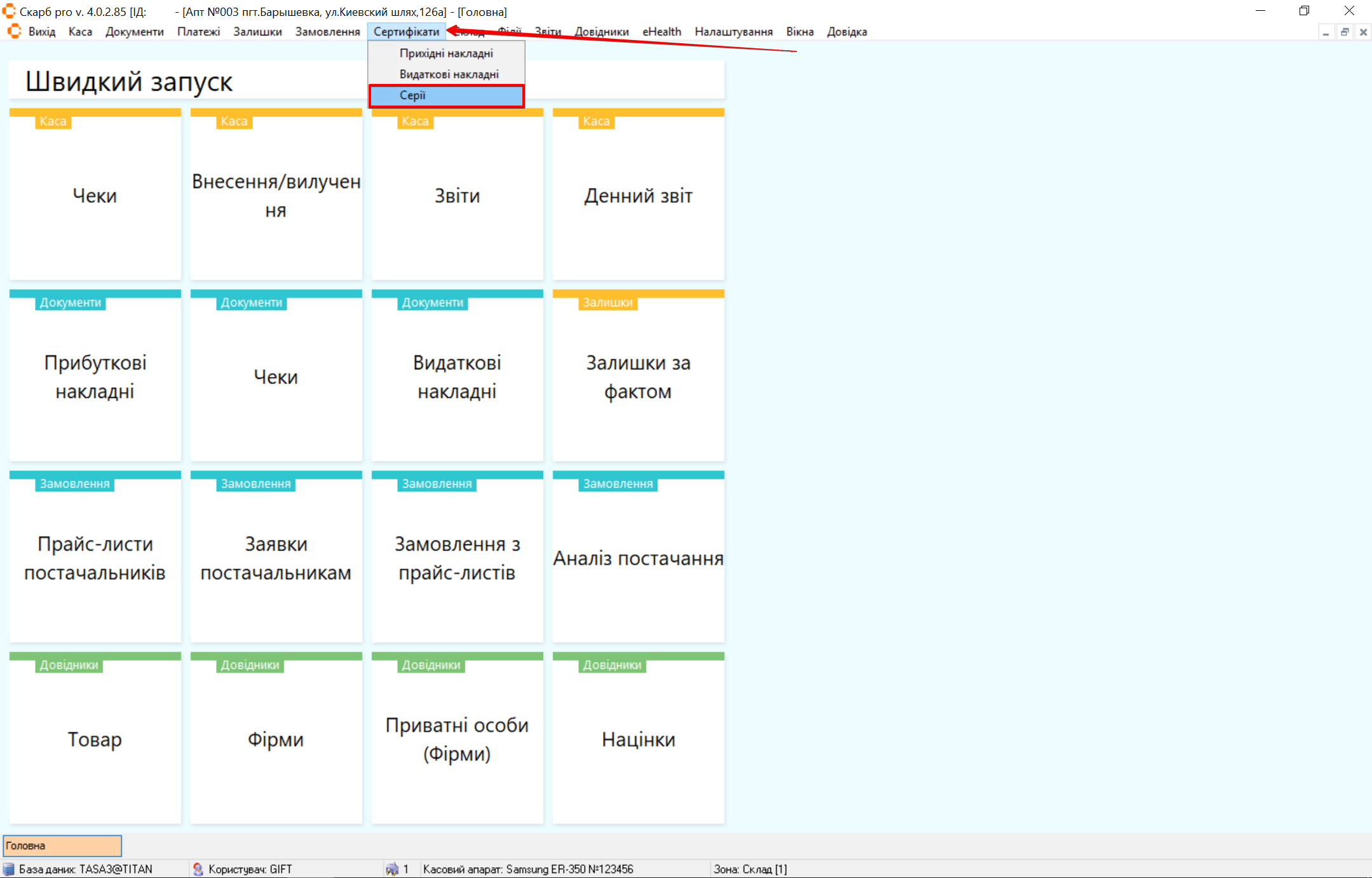Screen dimensions: 1372x878
Task: Minimize the inner child window
Action: [1326, 32]
